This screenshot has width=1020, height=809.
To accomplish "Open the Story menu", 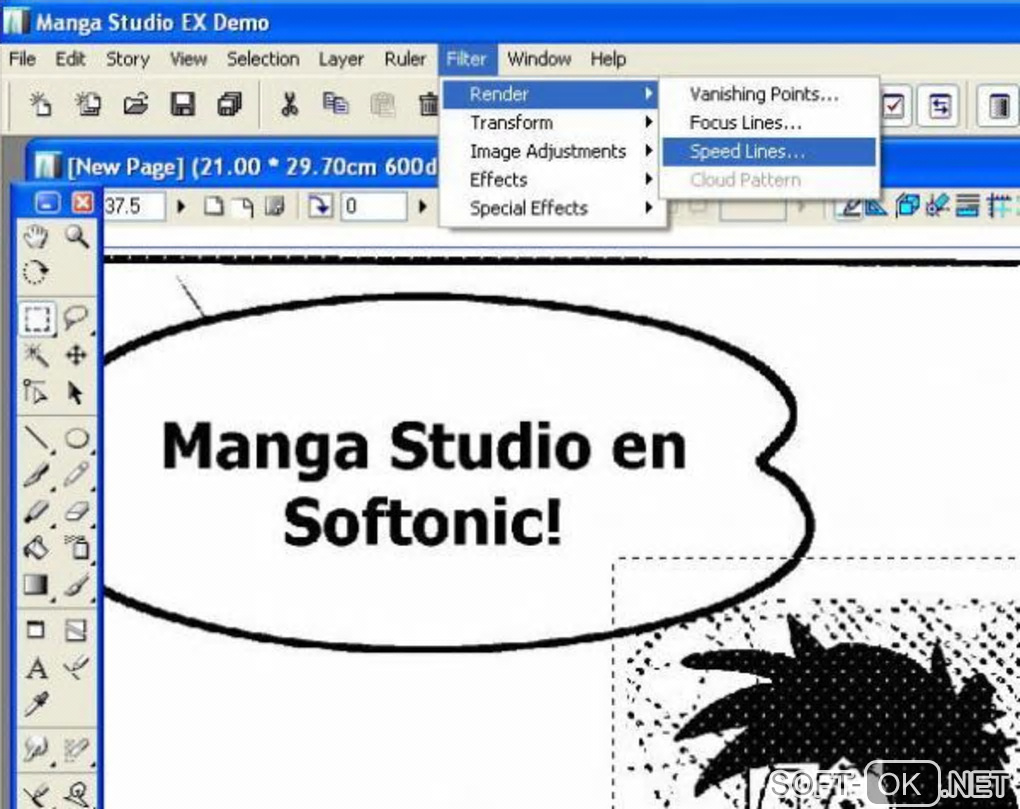I will click(128, 59).
